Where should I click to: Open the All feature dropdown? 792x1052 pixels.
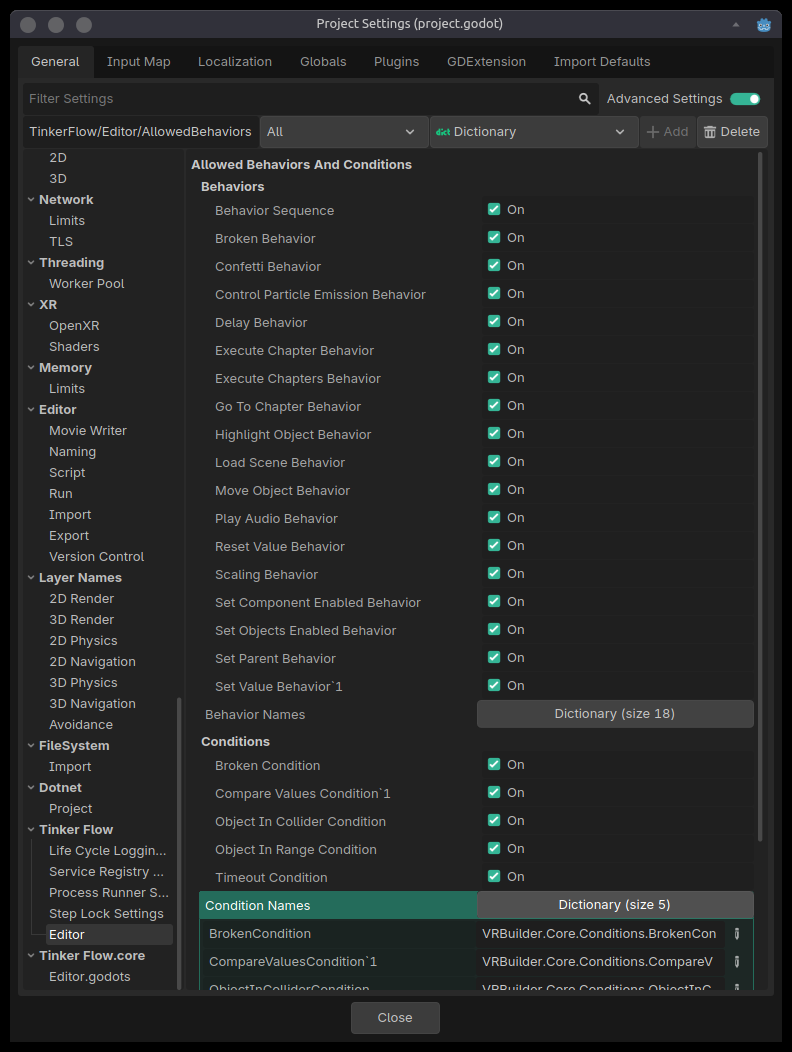344,132
